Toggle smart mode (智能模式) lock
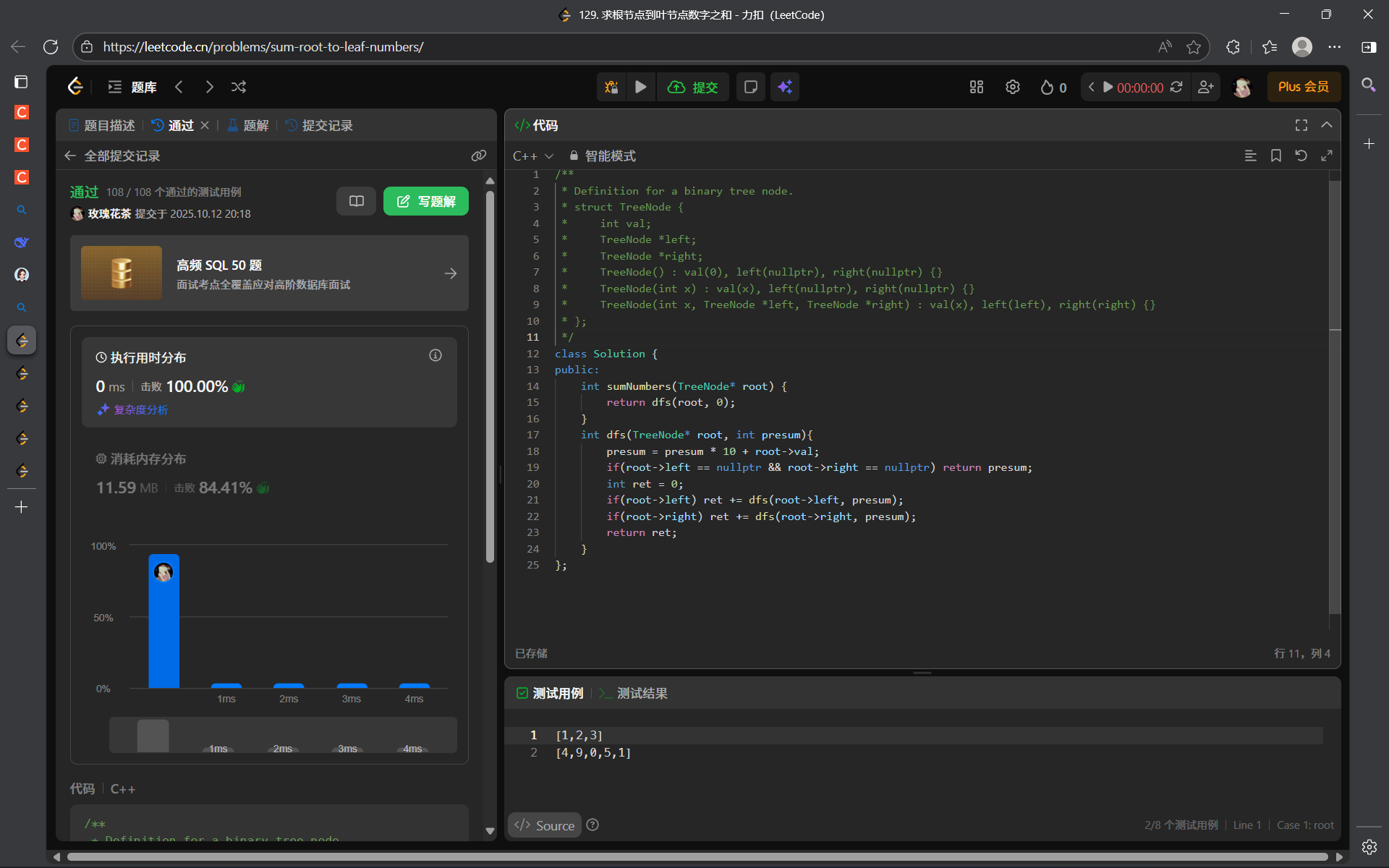1389x868 pixels. 603,156
